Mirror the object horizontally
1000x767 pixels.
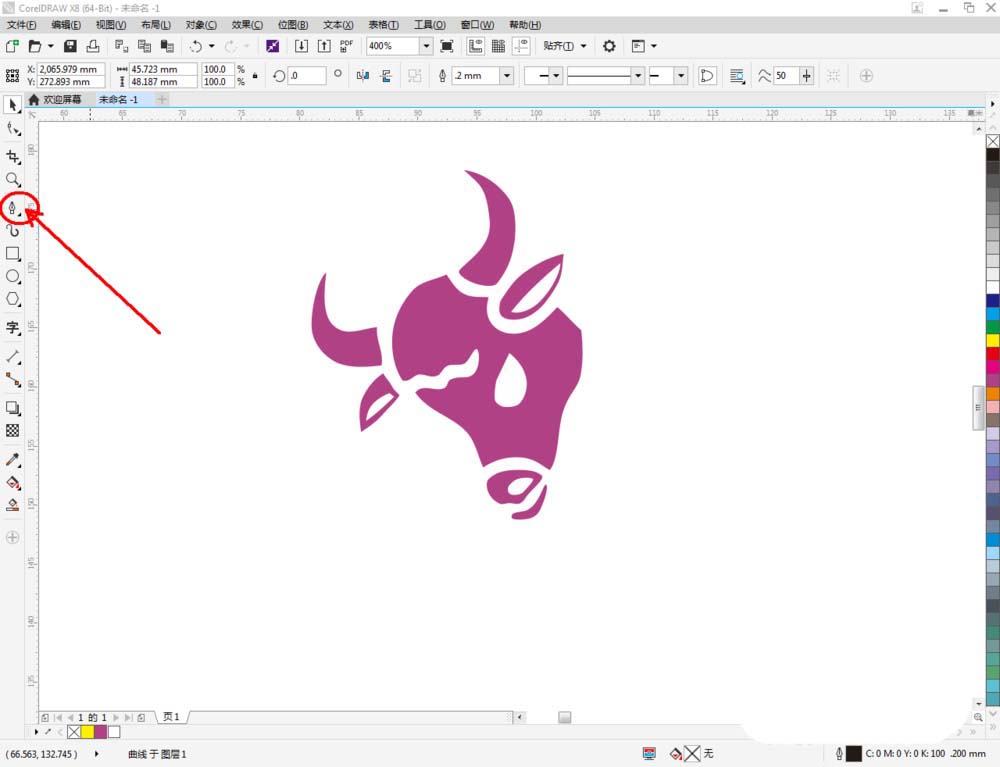tap(363, 76)
